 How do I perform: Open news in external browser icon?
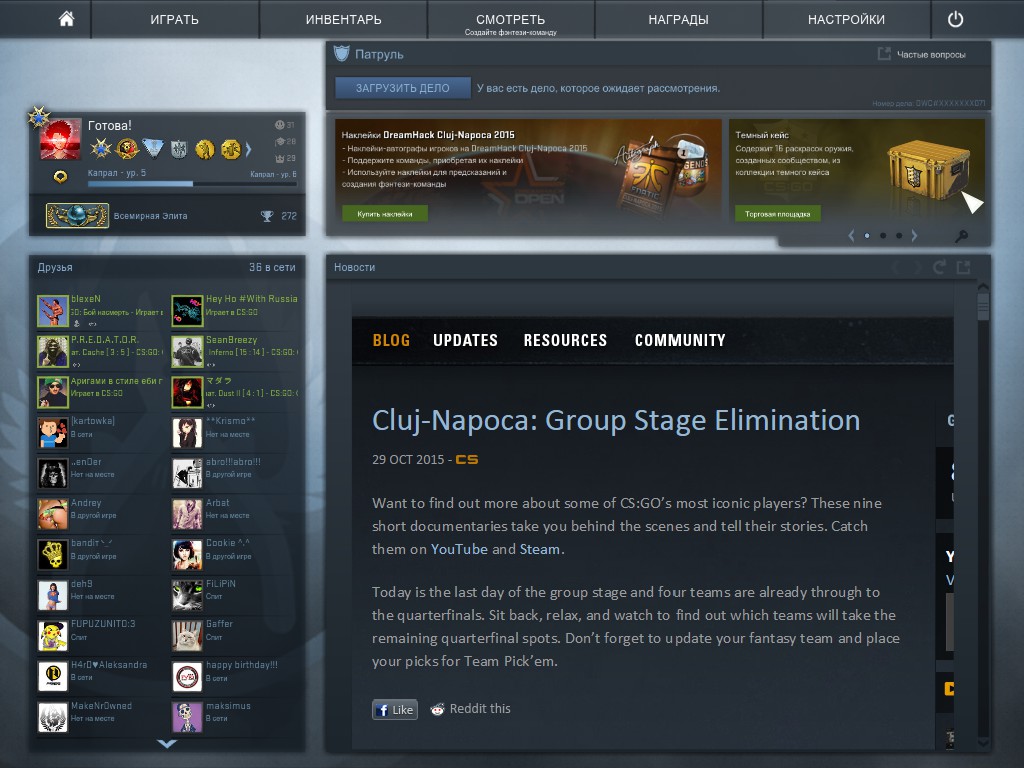pyautogui.click(x=963, y=267)
